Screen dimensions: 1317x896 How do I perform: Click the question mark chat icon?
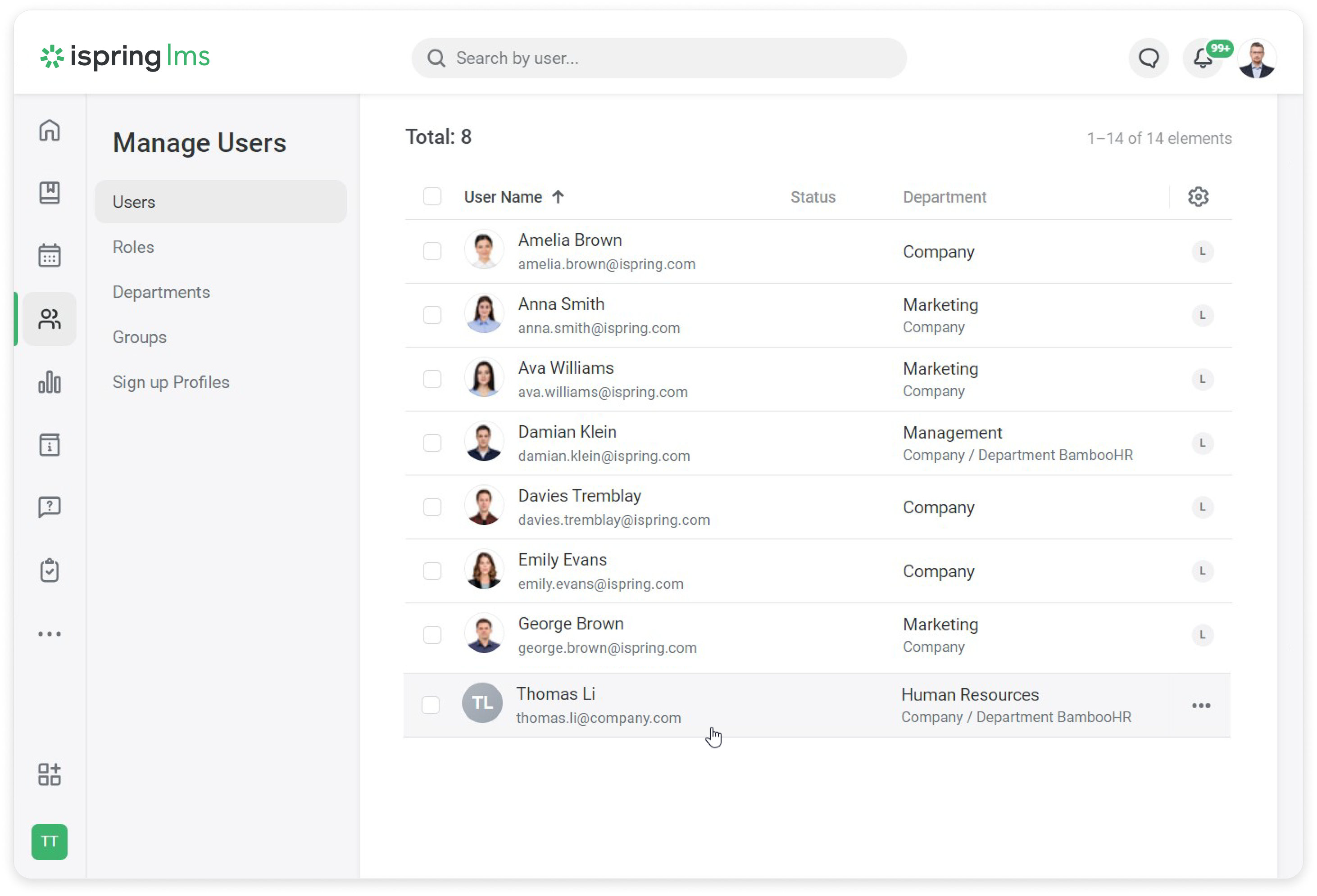pyautogui.click(x=49, y=507)
